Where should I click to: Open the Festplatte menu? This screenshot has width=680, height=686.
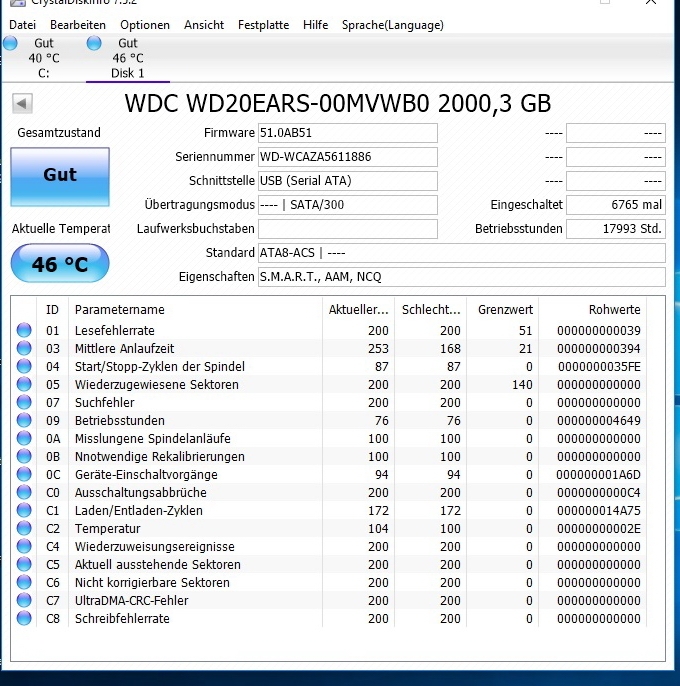pos(263,25)
